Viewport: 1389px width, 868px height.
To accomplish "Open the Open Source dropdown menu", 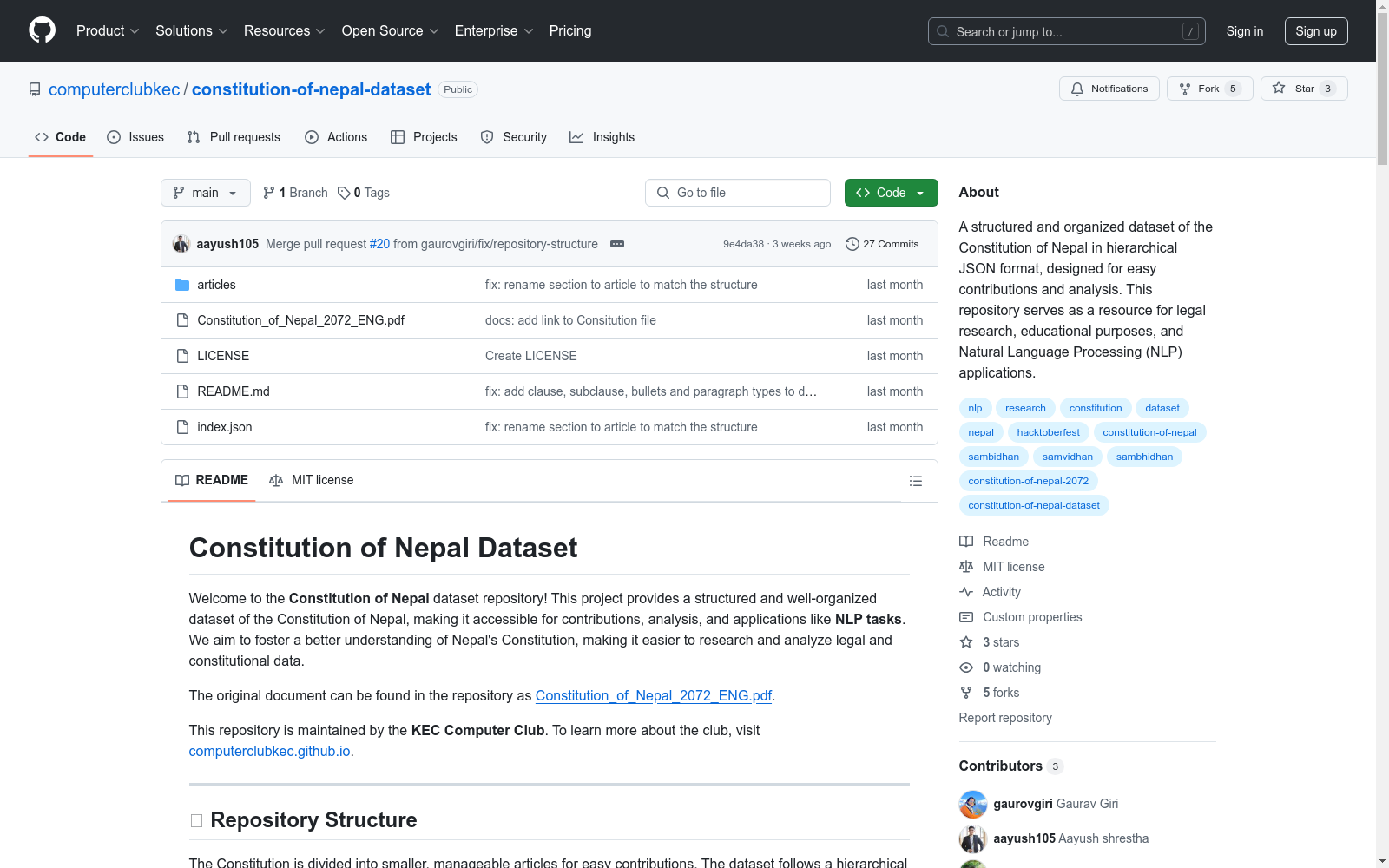I will pos(391,31).
